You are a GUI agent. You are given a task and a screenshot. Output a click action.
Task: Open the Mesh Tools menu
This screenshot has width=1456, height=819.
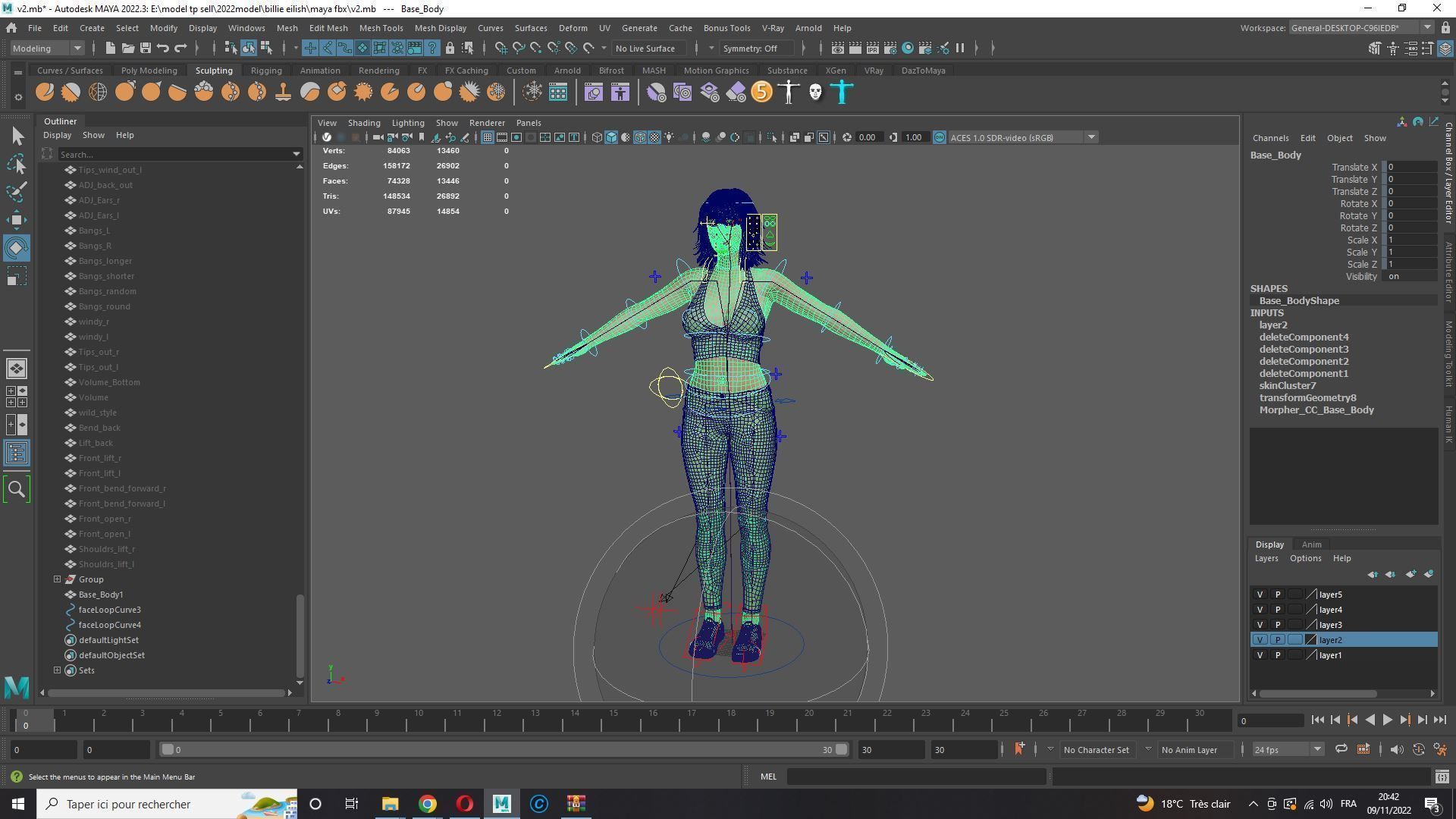pos(381,28)
